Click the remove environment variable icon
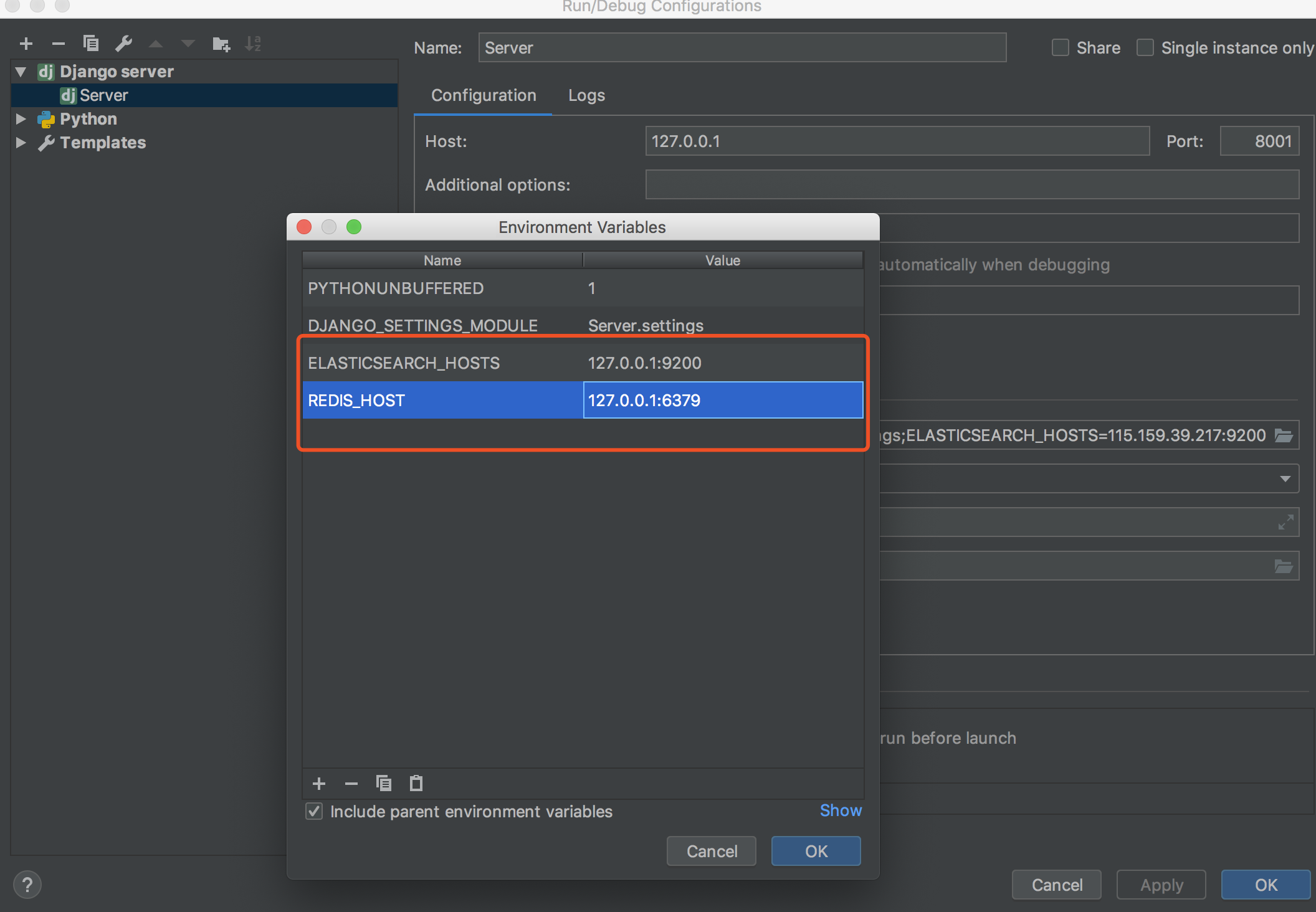Screen dimensions: 1316x912 pyautogui.click(x=352, y=783)
